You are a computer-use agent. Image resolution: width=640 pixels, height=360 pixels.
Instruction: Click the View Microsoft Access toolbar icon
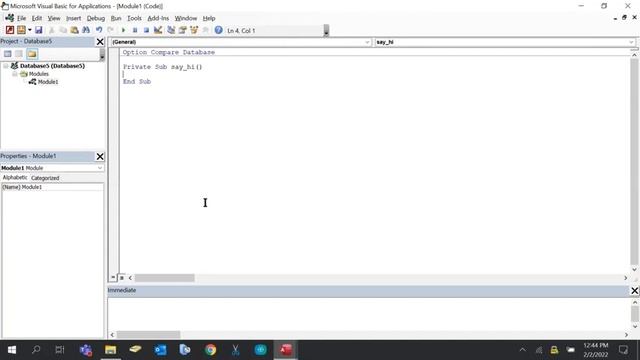coord(10,30)
